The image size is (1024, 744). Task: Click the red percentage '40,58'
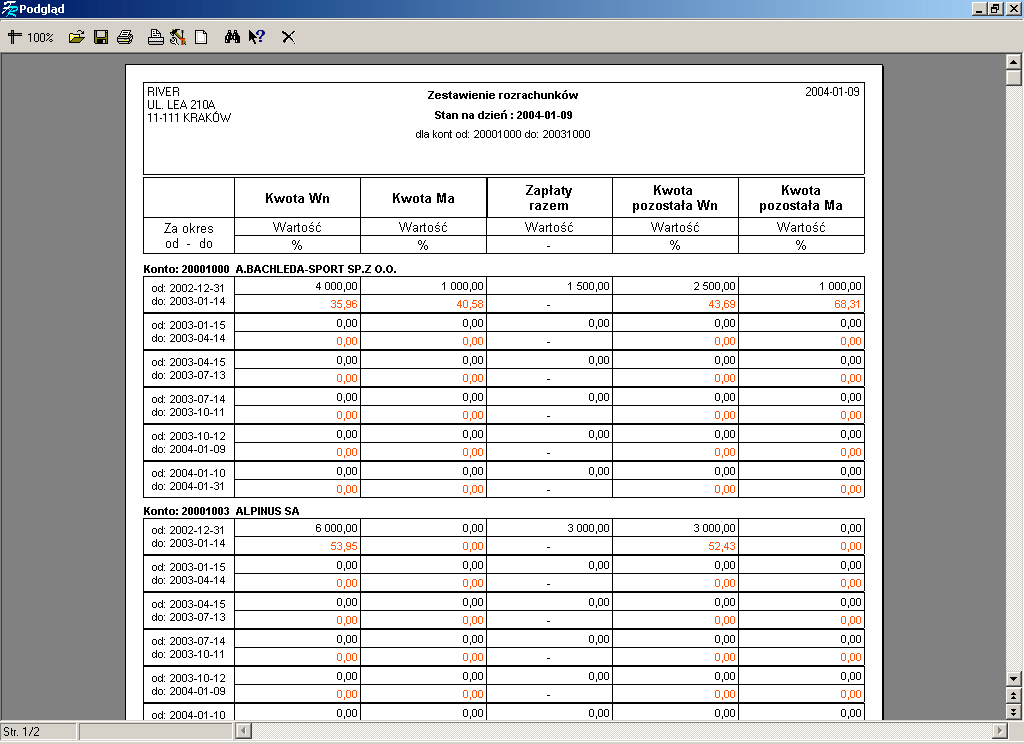[470, 304]
